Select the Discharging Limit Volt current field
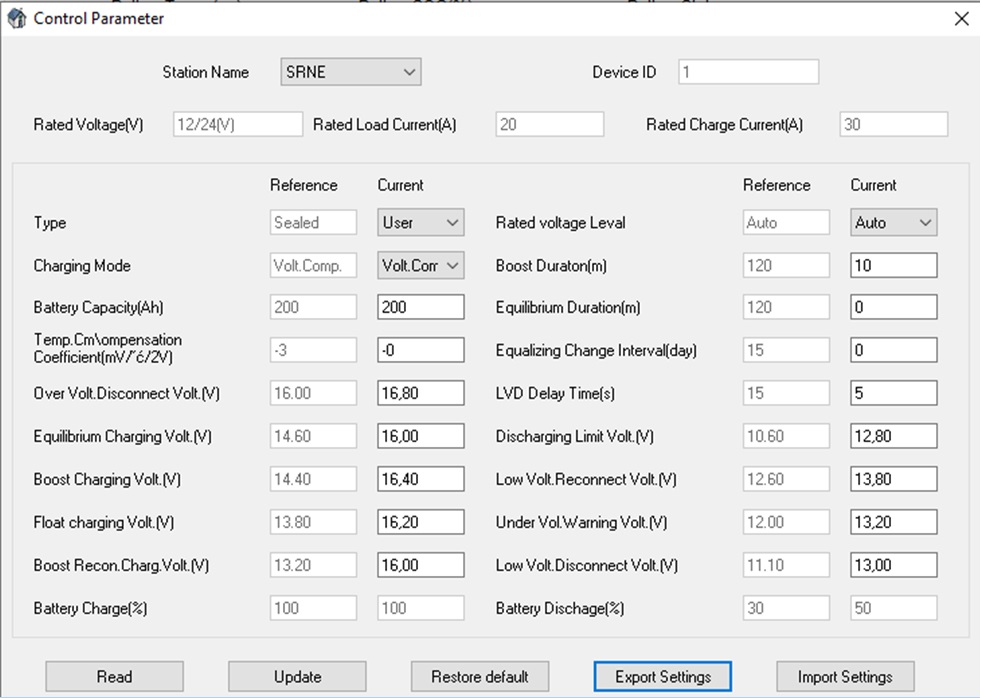The image size is (981, 698). tap(894, 437)
